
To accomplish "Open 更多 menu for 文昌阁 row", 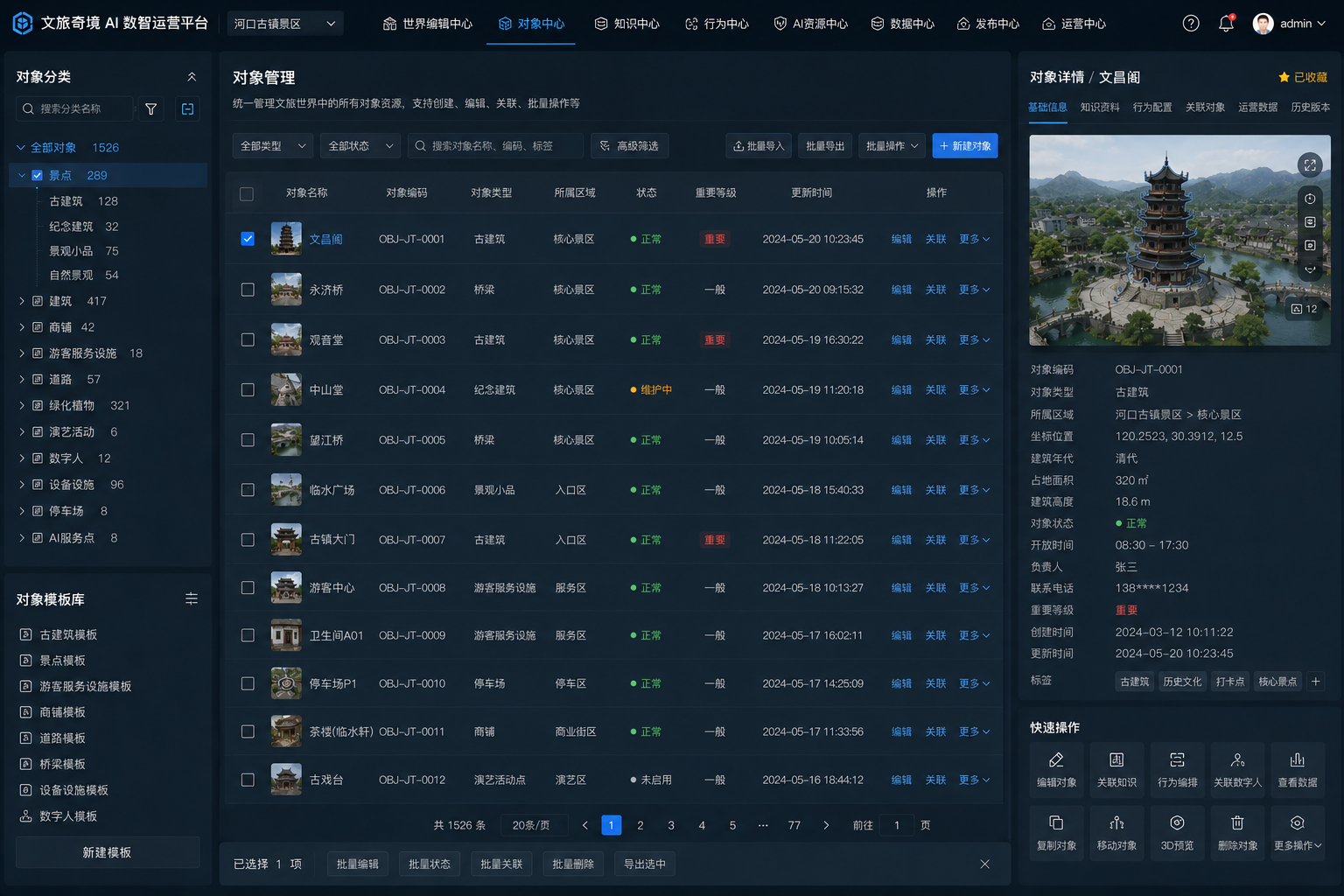I will point(974,239).
